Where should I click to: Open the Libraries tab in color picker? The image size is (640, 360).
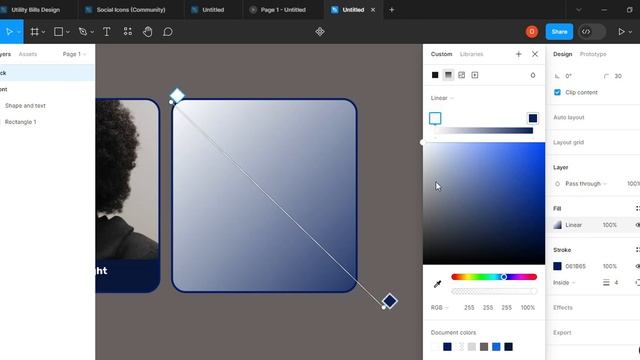(471, 54)
